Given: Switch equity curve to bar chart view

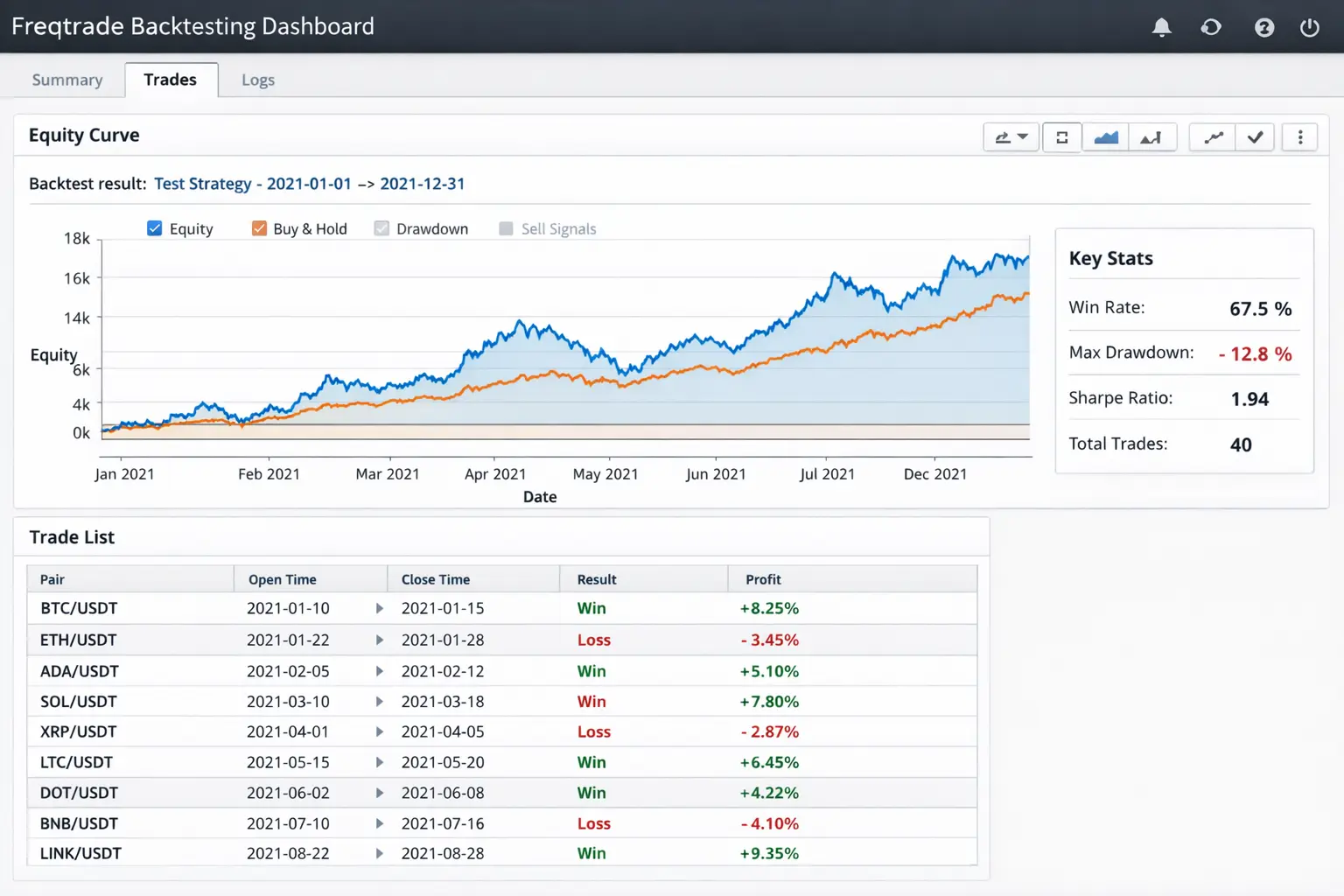Looking at the screenshot, I should pos(1151,137).
